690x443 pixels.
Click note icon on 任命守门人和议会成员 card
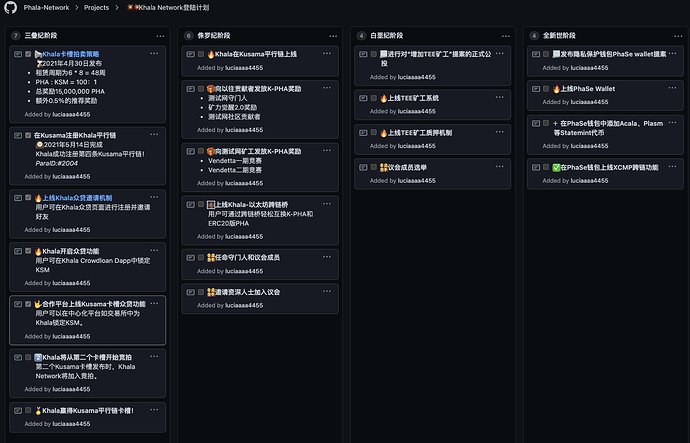tap(191, 257)
